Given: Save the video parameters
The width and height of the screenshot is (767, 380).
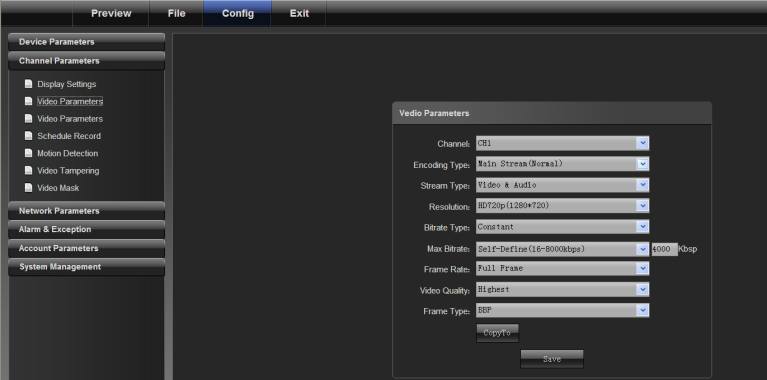Looking at the screenshot, I should pos(552,359).
